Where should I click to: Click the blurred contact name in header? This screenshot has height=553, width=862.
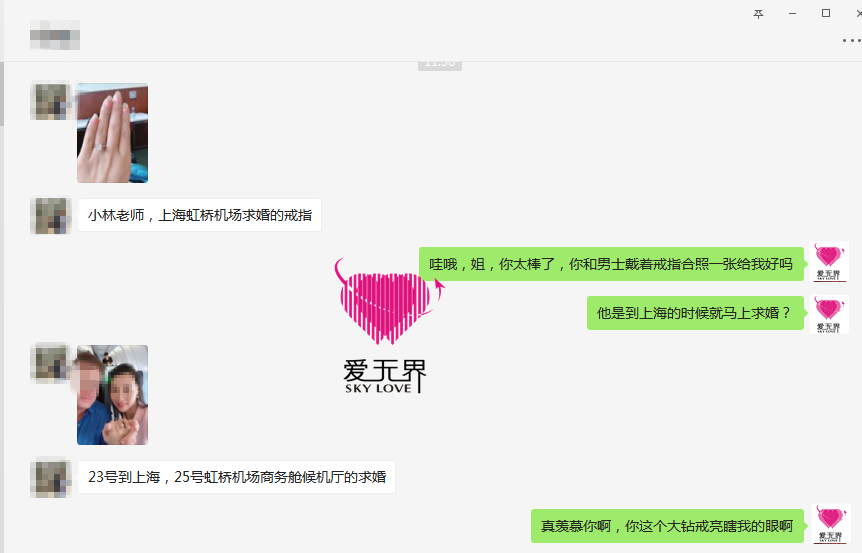tap(55, 40)
